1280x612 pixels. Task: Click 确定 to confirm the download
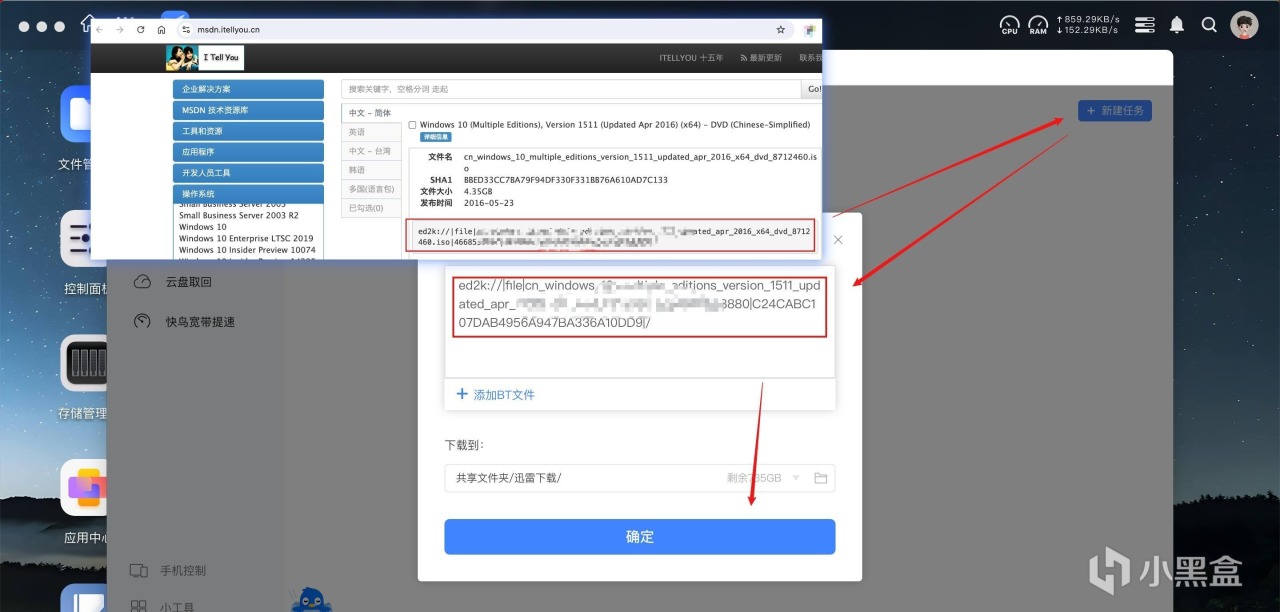640,537
